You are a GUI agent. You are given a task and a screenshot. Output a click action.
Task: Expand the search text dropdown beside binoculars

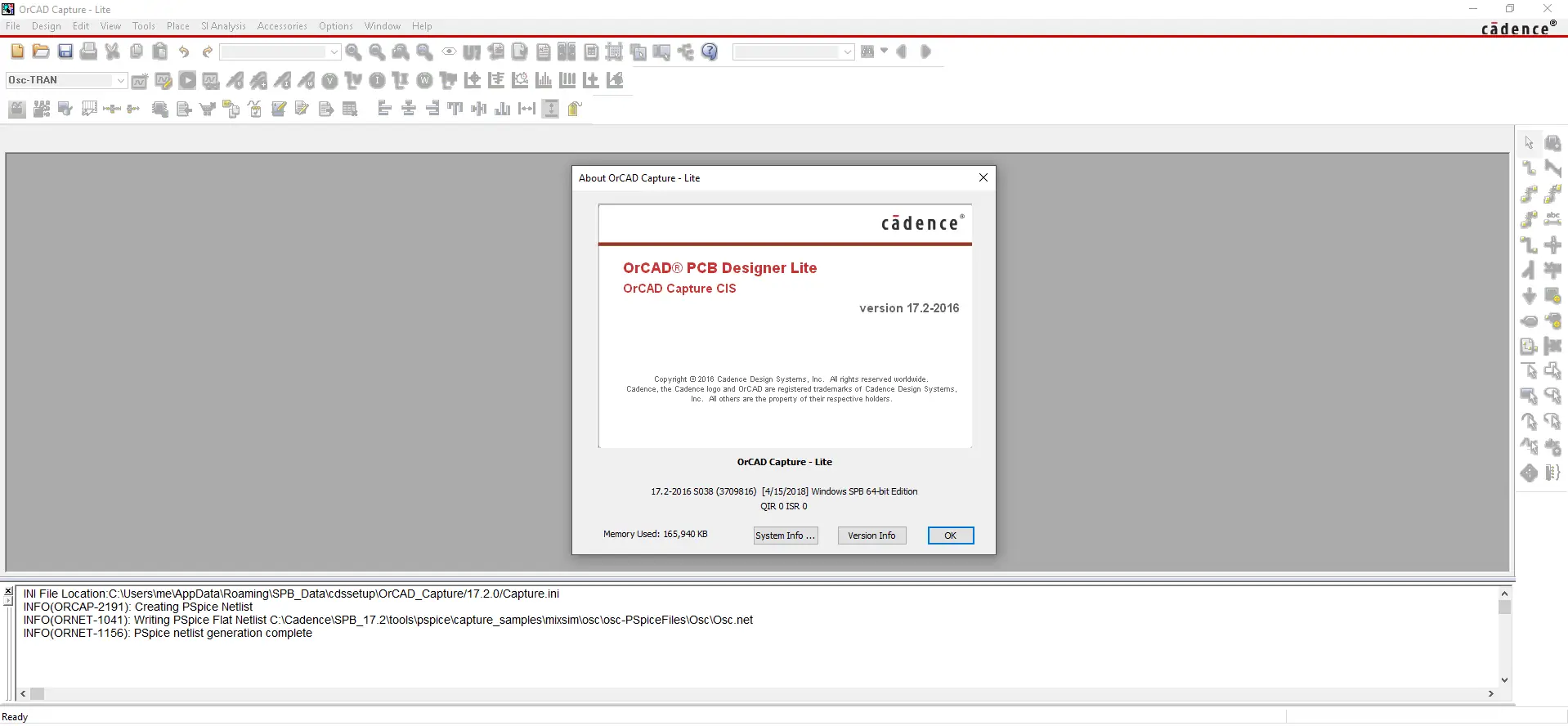tap(848, 52)
